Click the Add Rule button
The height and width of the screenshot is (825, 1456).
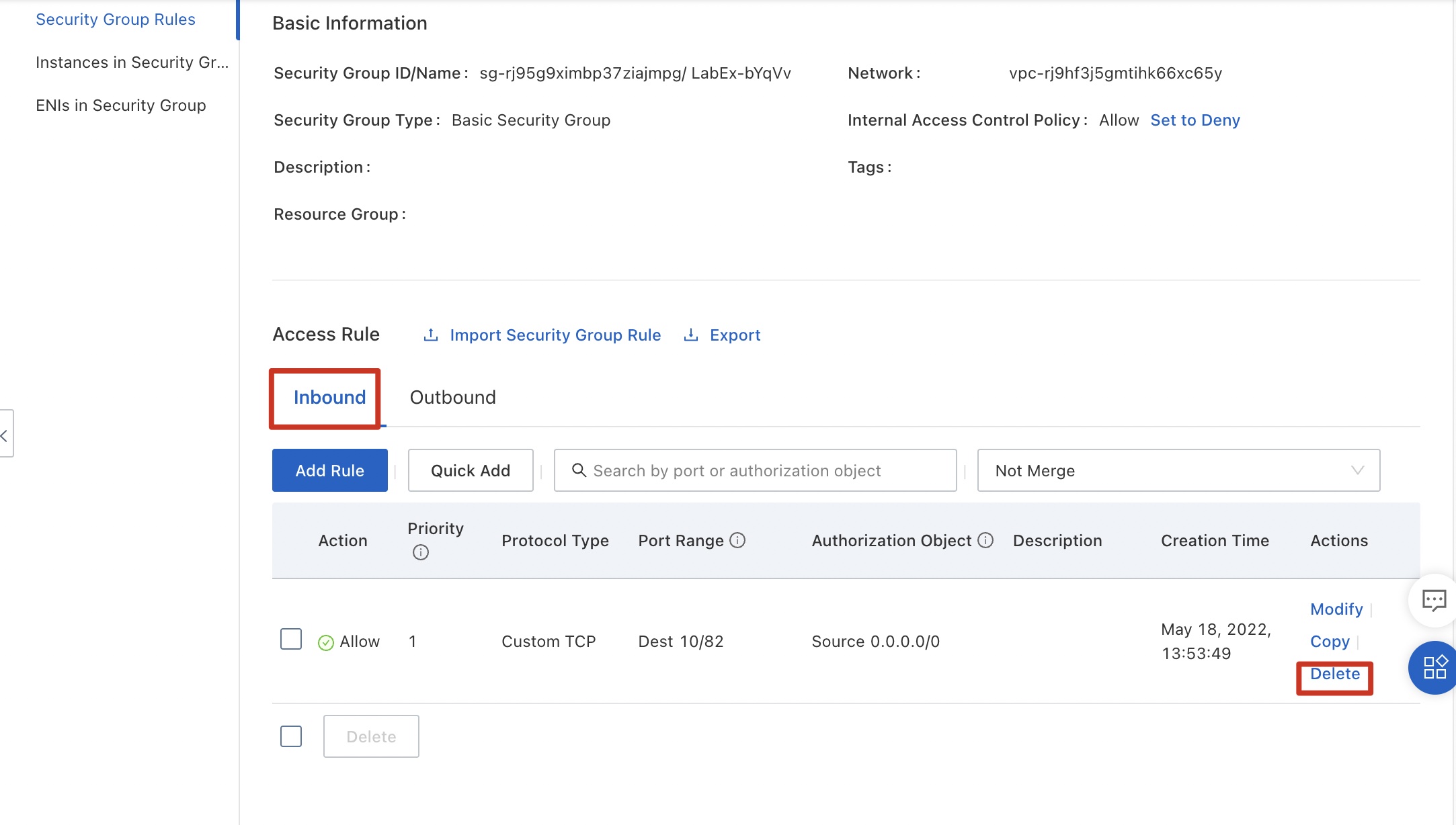click(330, 470)
